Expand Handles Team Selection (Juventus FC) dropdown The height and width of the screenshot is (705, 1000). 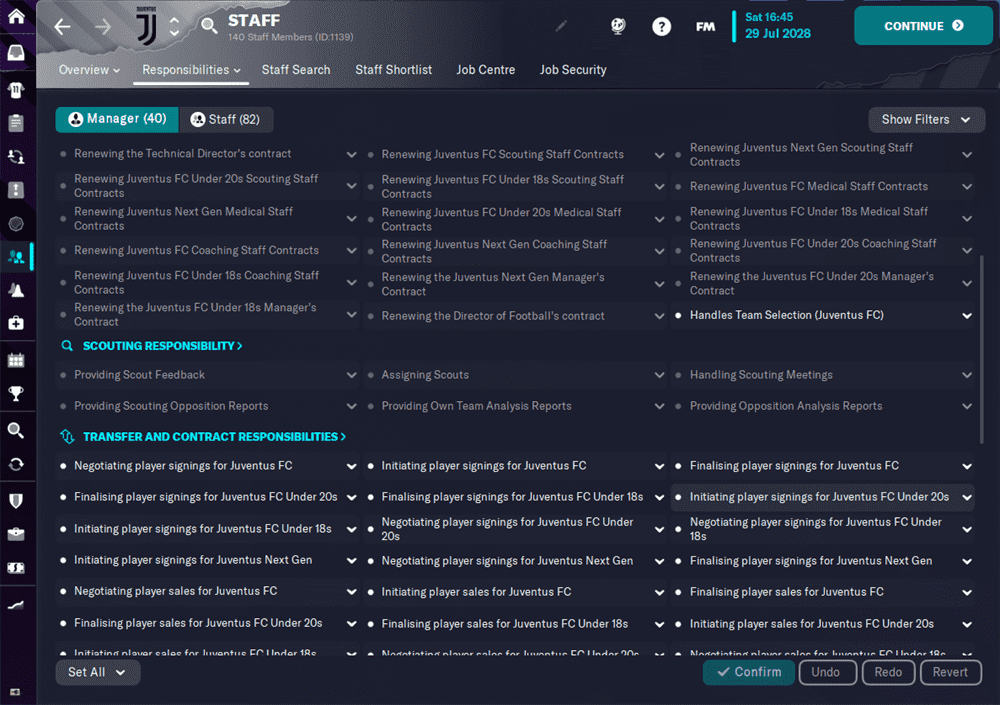click(966, 315)
